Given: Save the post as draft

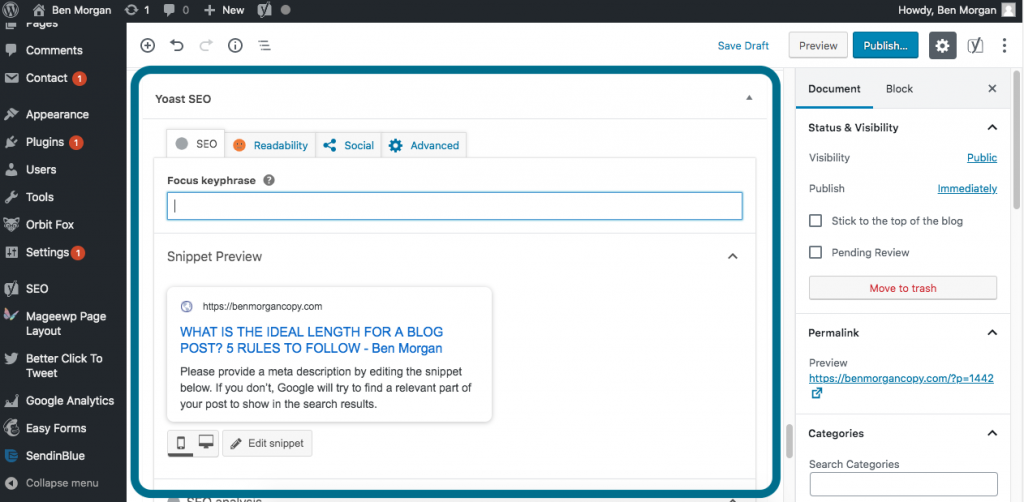Looking at the screenshot, I should click(x=743, y=46).
